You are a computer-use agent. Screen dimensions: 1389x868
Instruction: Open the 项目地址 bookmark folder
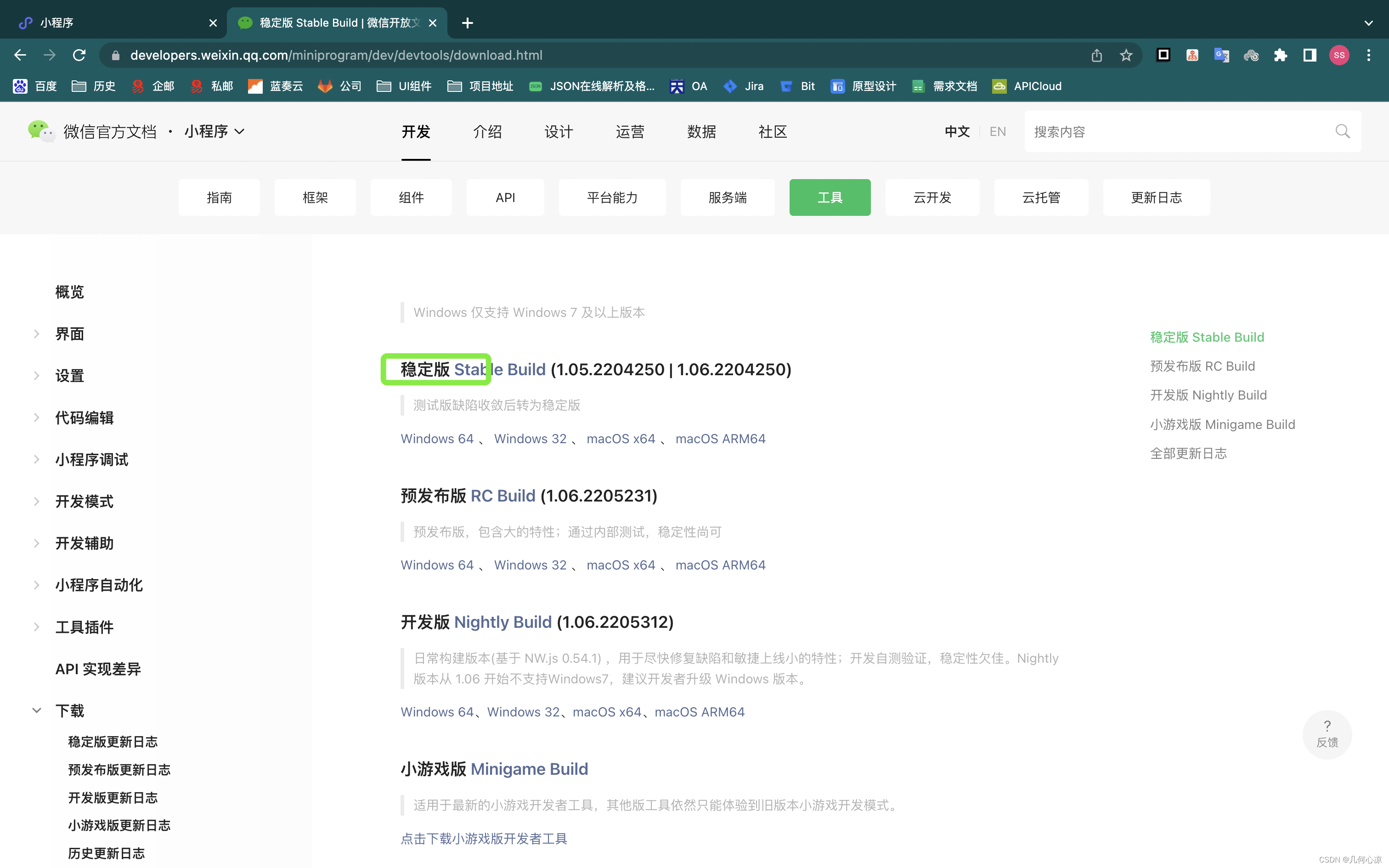480,86
